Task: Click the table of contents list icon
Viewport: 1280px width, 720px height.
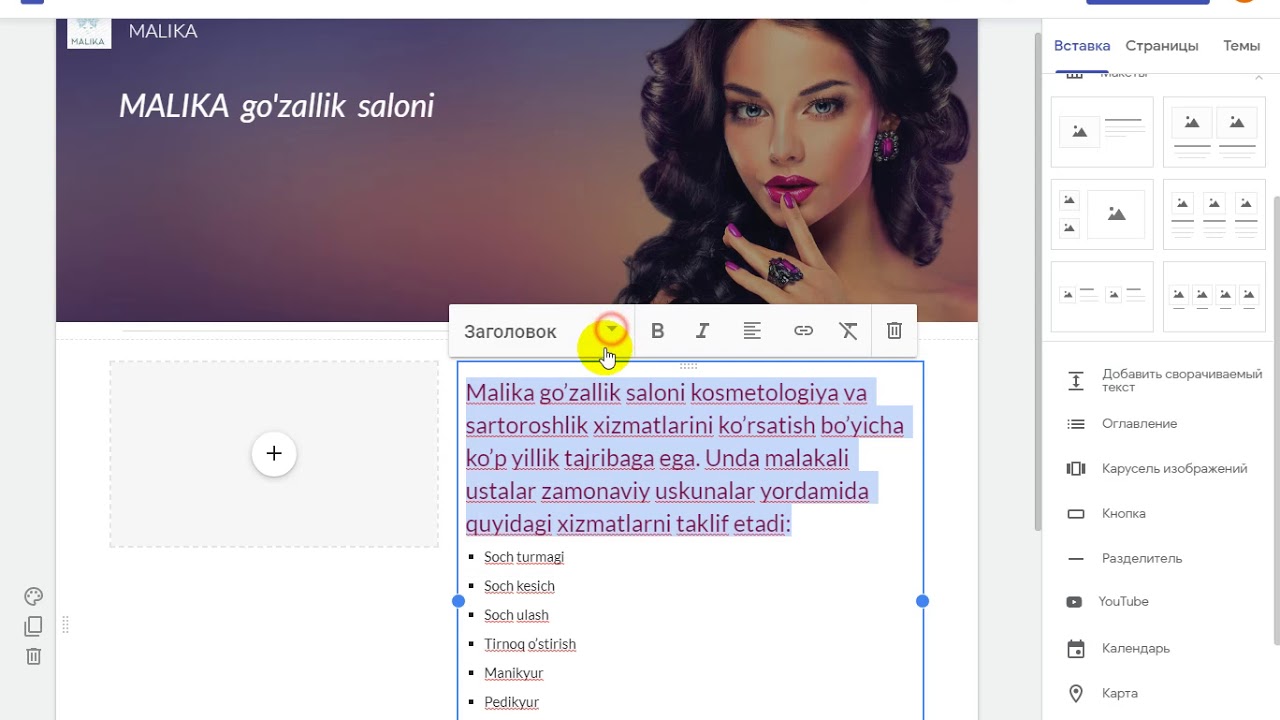Action: coord(1076,424)
